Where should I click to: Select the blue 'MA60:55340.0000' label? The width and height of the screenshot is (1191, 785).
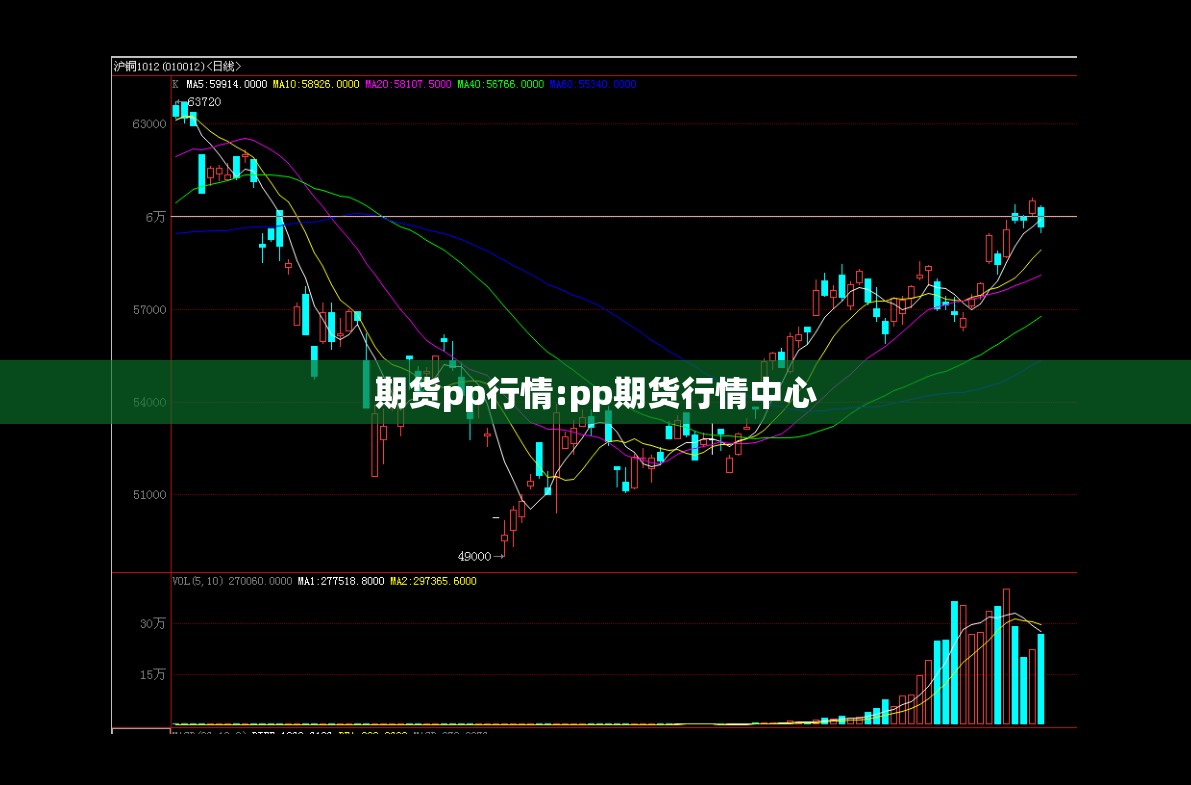[x=592, y=84]
